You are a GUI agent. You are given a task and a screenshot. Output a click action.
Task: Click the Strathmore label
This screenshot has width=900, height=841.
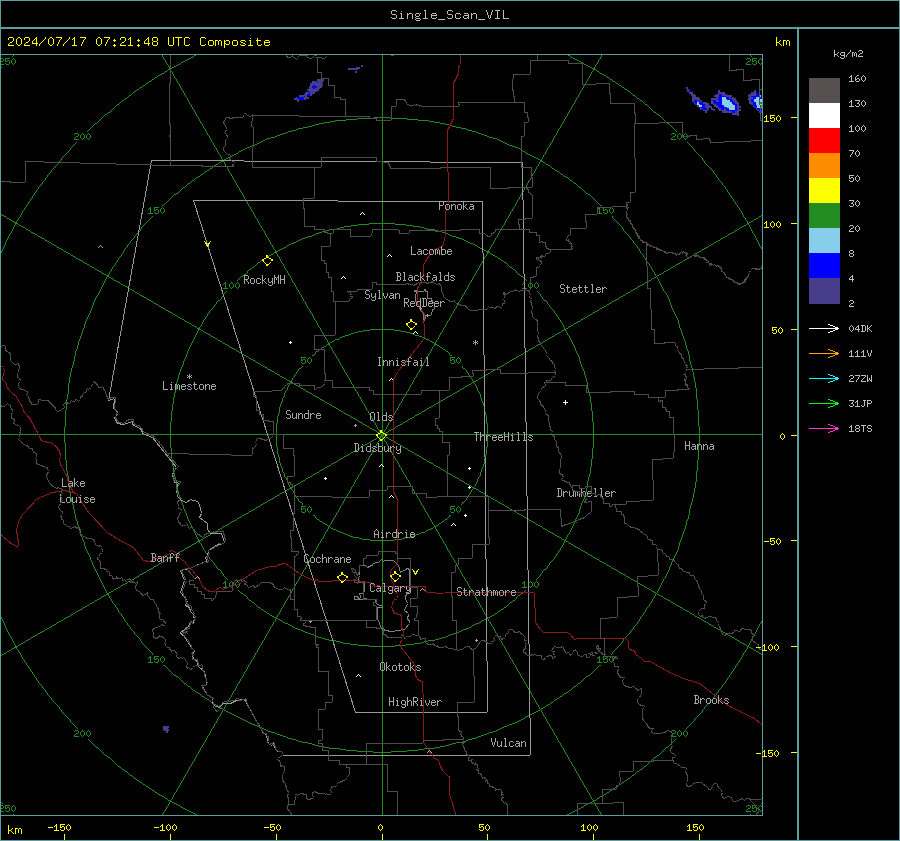click(486, 592)
